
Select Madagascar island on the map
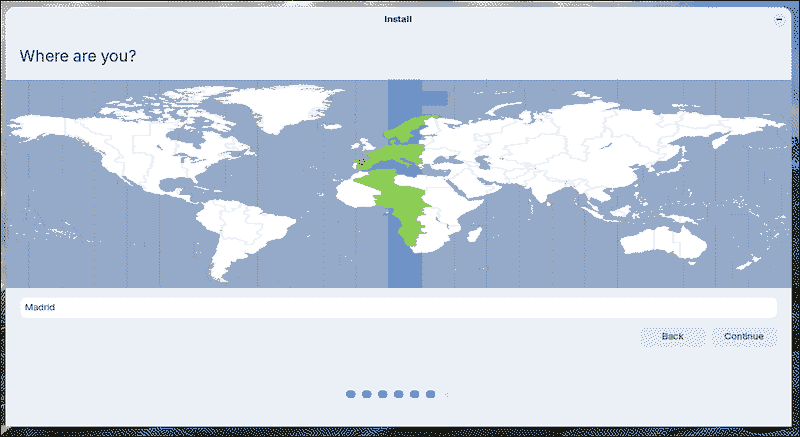[474, 235]
